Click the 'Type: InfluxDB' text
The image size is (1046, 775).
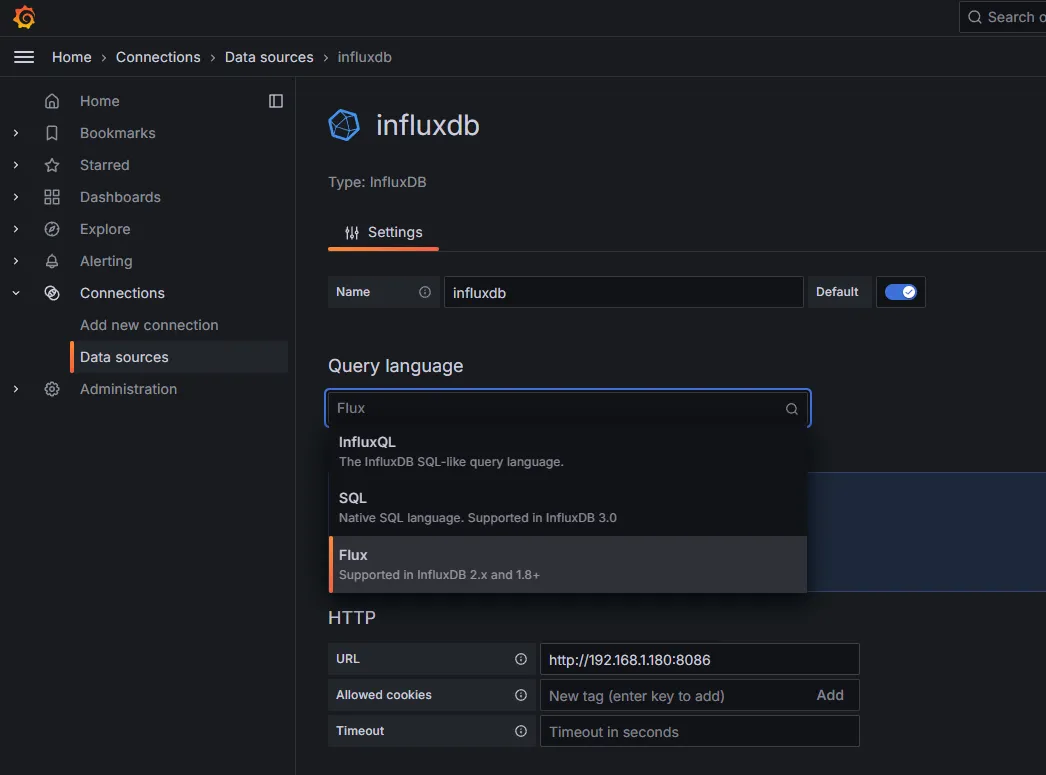[x=377, y=182]
